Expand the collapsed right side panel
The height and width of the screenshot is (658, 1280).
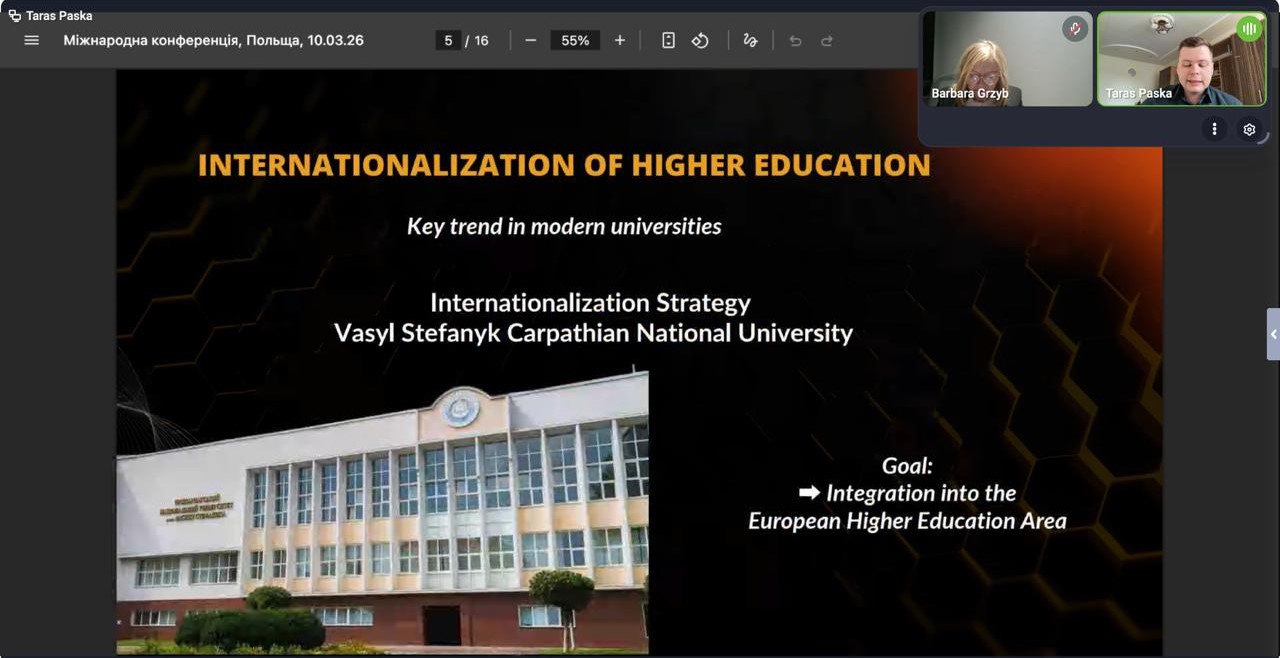pos(1272,334)
